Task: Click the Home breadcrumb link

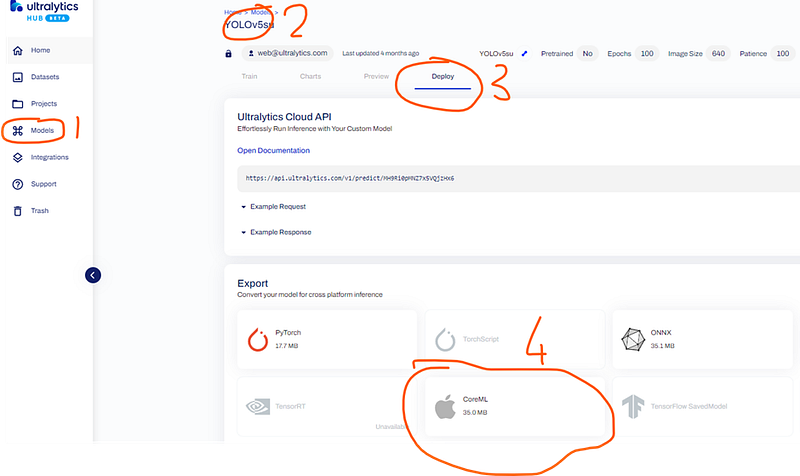Action: pos(233,12)
